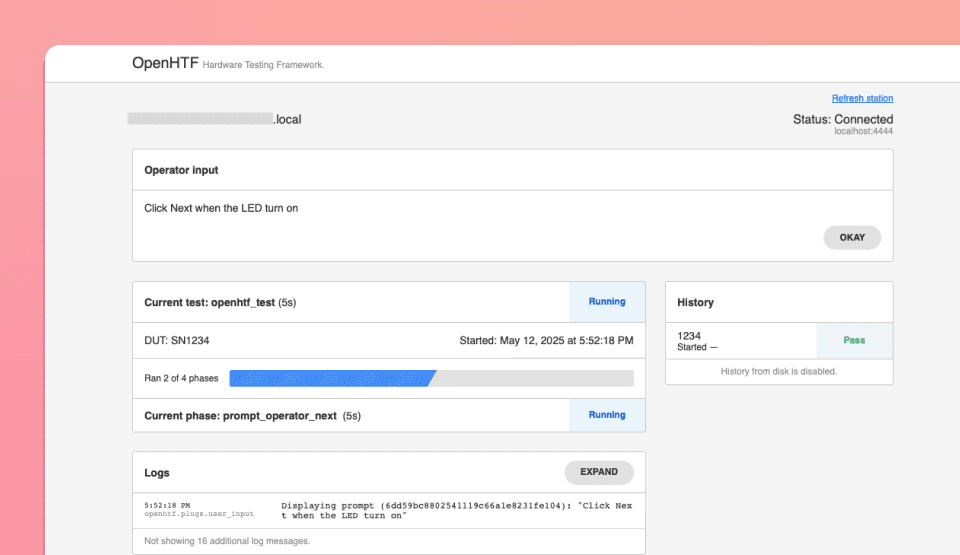Image resolution: width=960 pixels, height=555 pixels.
Task: Expand the Logs panel
Action: coord(599,472)
